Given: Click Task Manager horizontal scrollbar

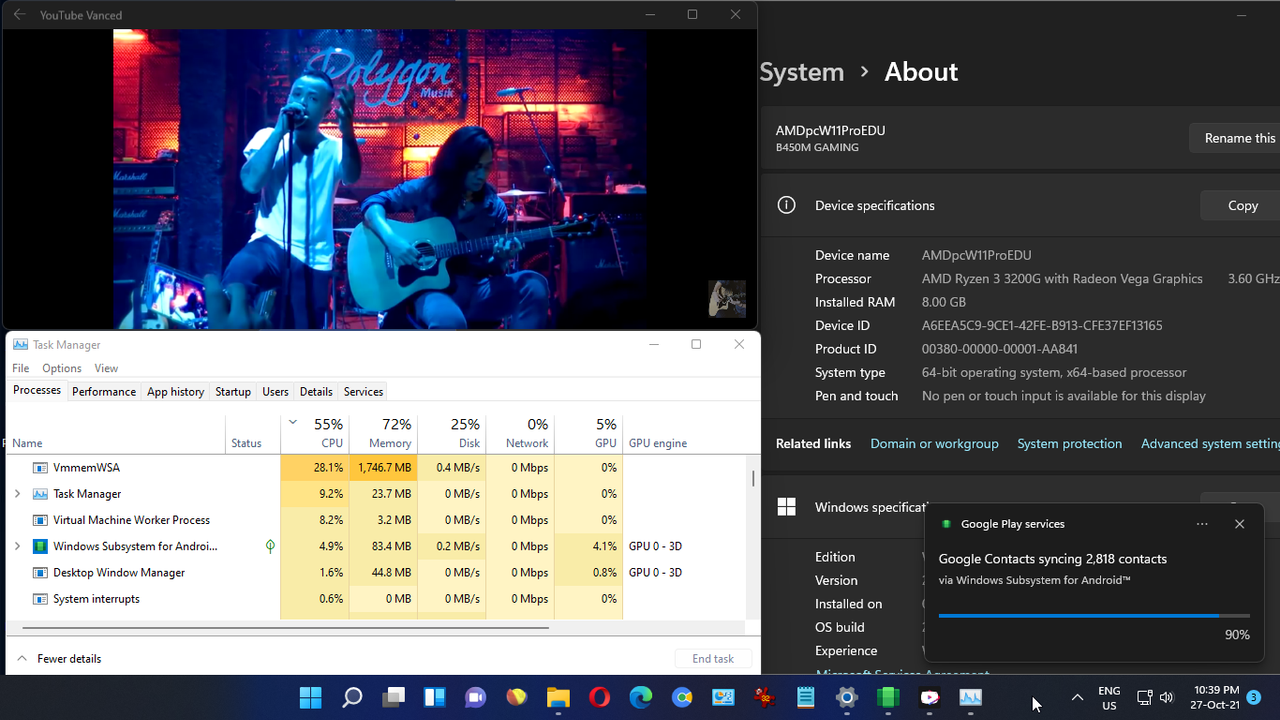Looking at the screenshot, I should tap(285, 628).
